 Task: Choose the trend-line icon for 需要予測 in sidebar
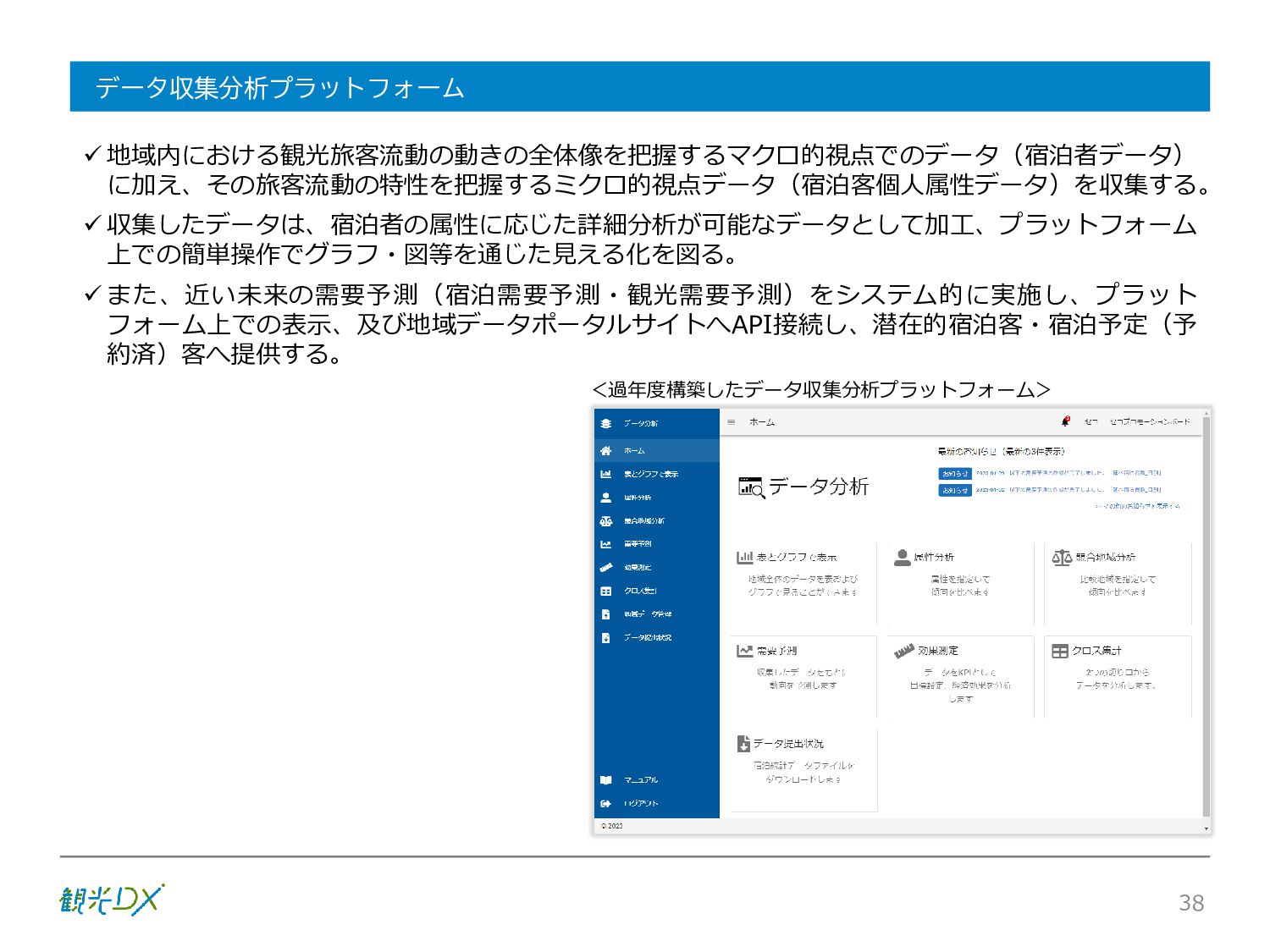pos(605,544)
